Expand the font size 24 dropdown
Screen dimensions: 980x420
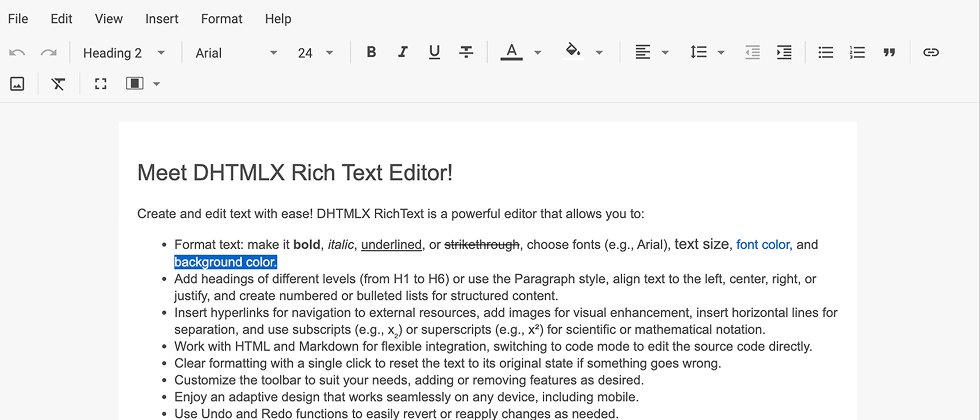click(315, 53)
